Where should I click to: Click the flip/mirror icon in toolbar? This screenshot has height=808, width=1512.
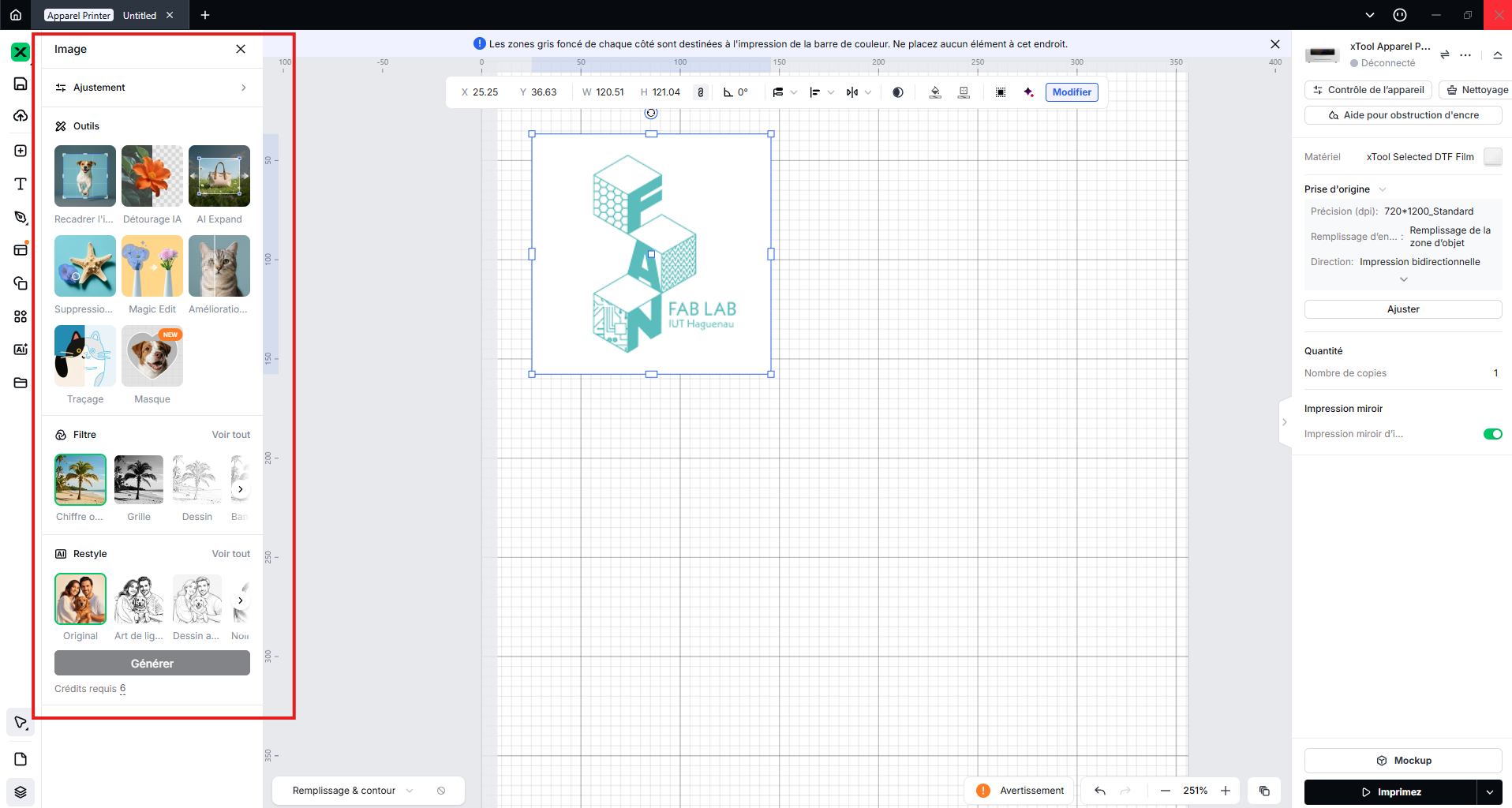click(x=852, y=92)
